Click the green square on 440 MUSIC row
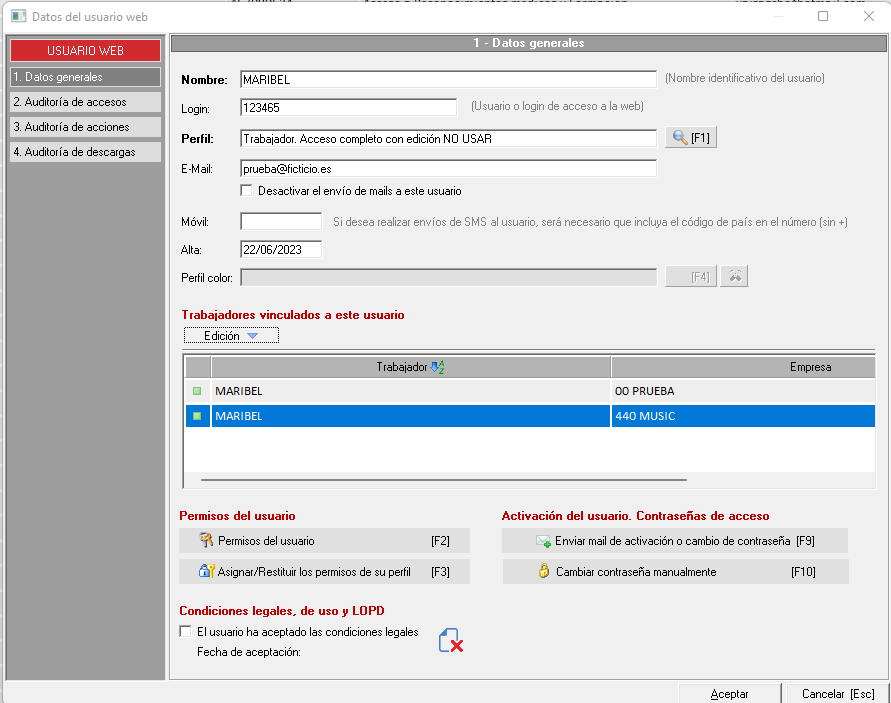 [197, 416]
